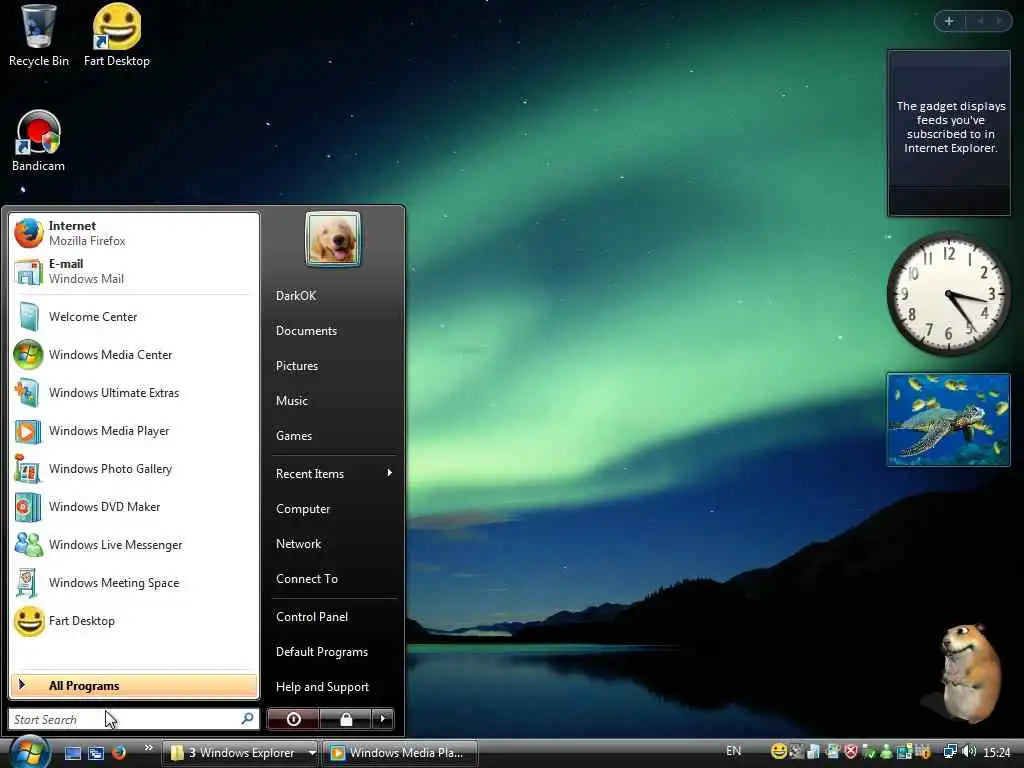
Task: Click the feed headlines gadget
Action: [948, 133]
